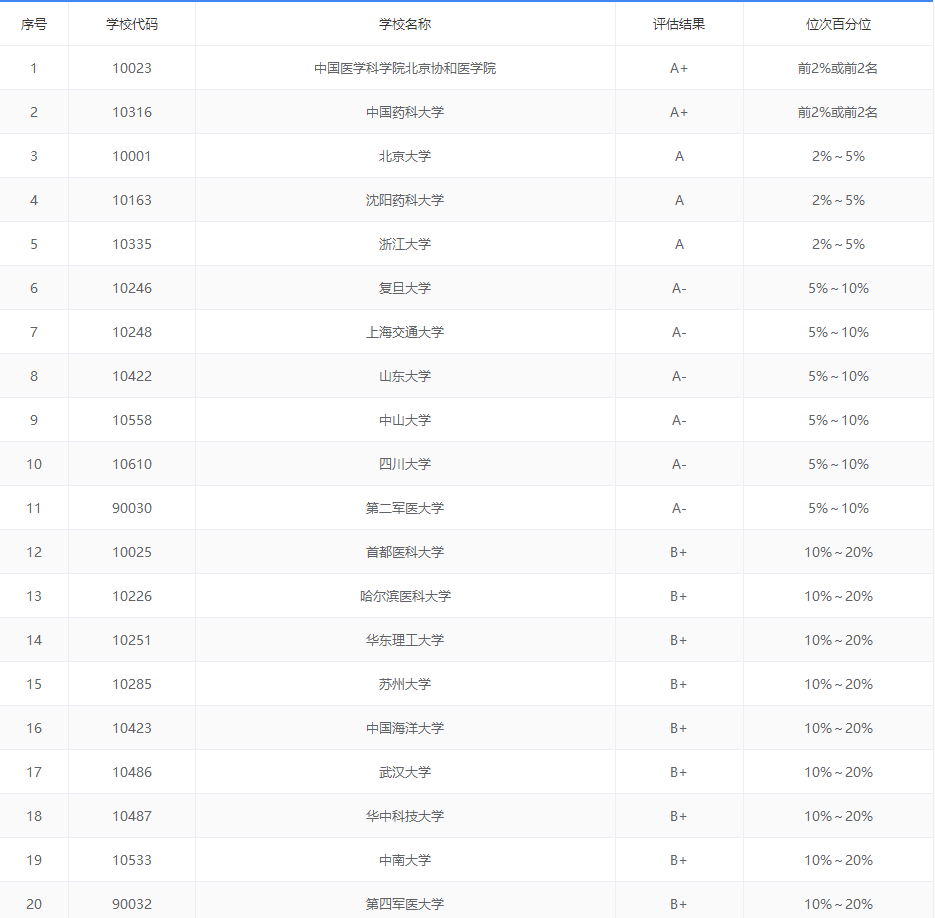
Task: Select school code 10025
Action: pyautogui.click(x=132, y=552)
